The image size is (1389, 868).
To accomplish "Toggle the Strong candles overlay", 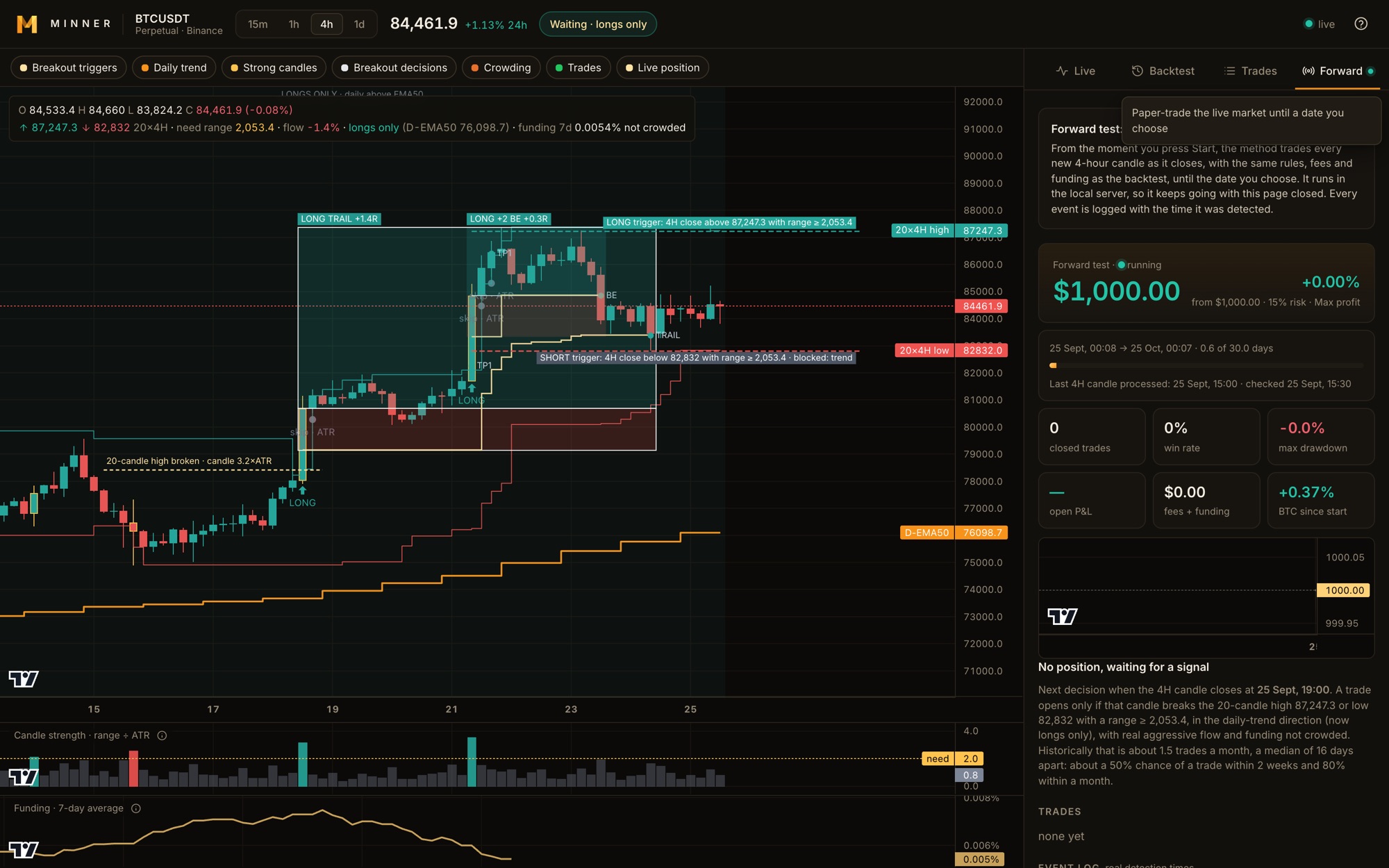I will [274, 67].
